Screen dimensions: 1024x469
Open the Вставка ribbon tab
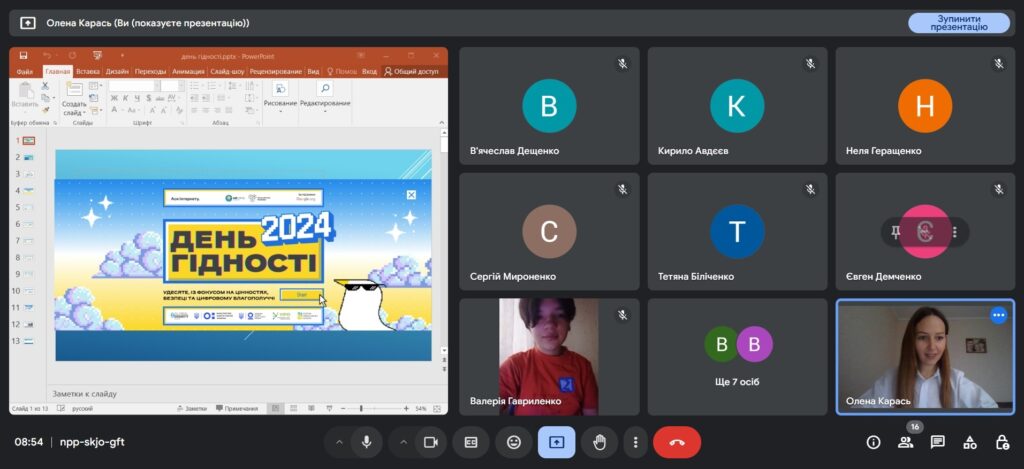click(87, 72)
